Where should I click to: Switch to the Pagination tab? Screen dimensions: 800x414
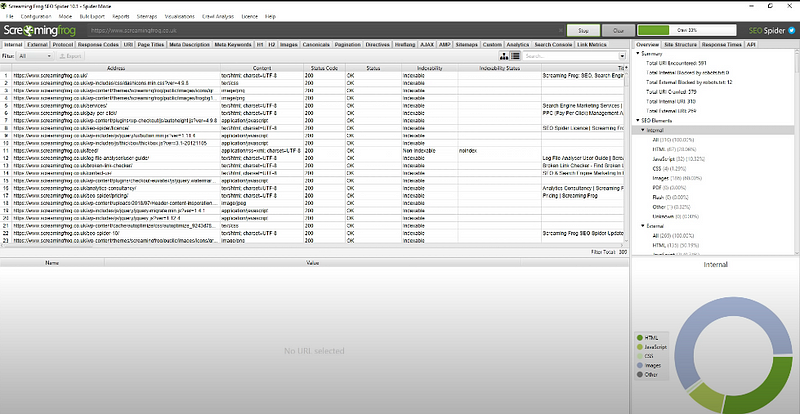tap(348, 45)
